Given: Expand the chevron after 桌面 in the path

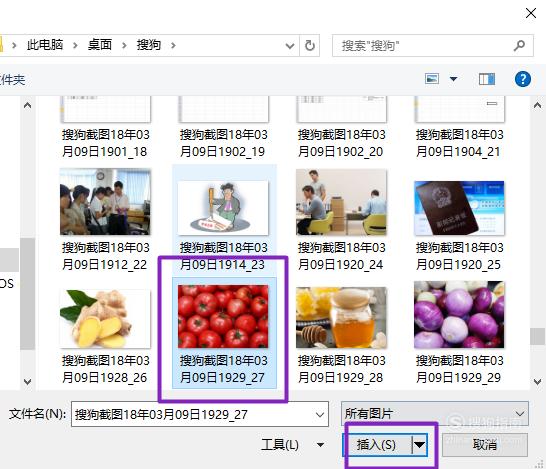Looking at the screenshot, I should pos(124,45).
